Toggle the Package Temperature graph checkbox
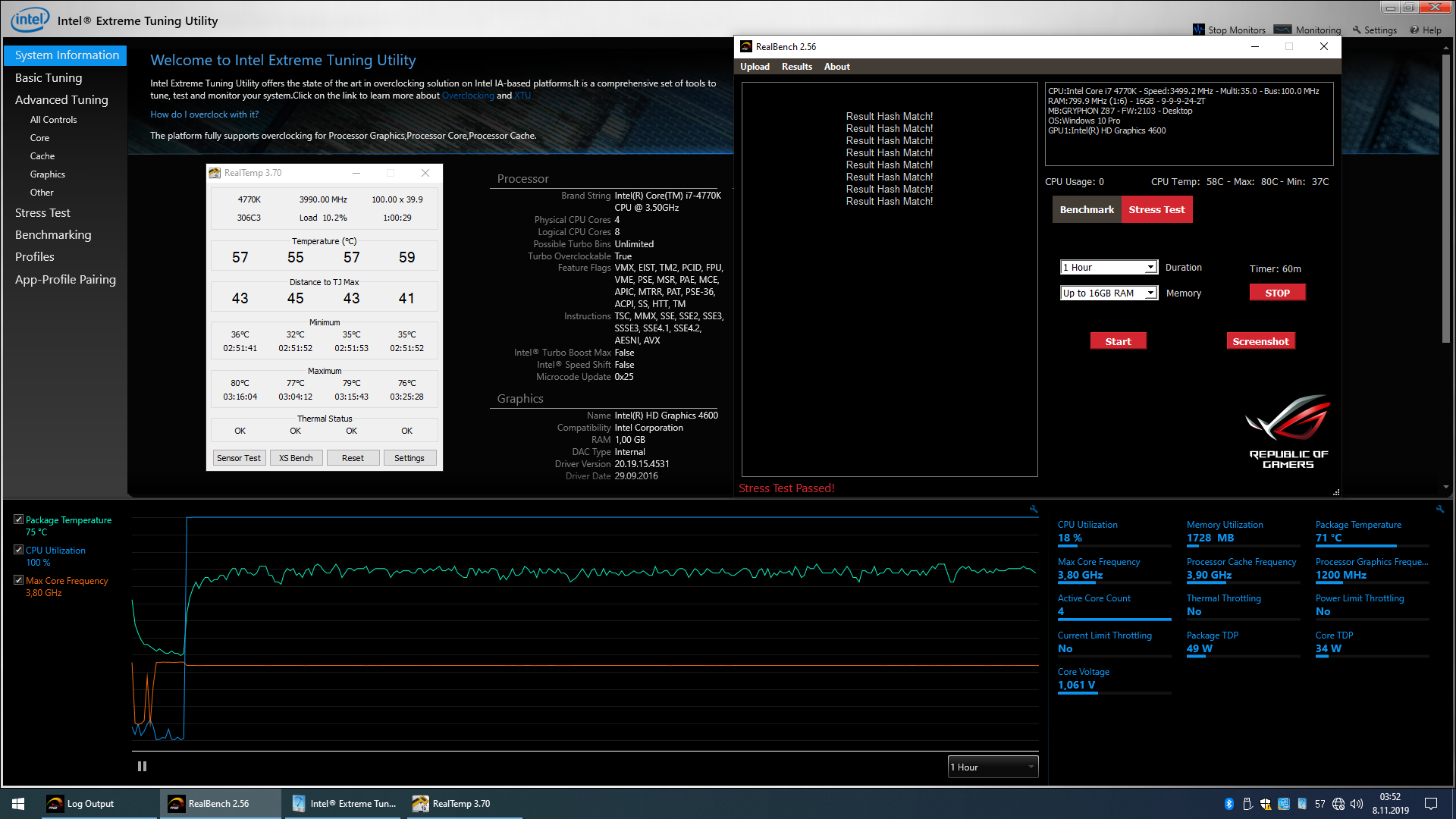Viewport: 1456px width, 819px height. pyautogui.click(x=18, y=519)
